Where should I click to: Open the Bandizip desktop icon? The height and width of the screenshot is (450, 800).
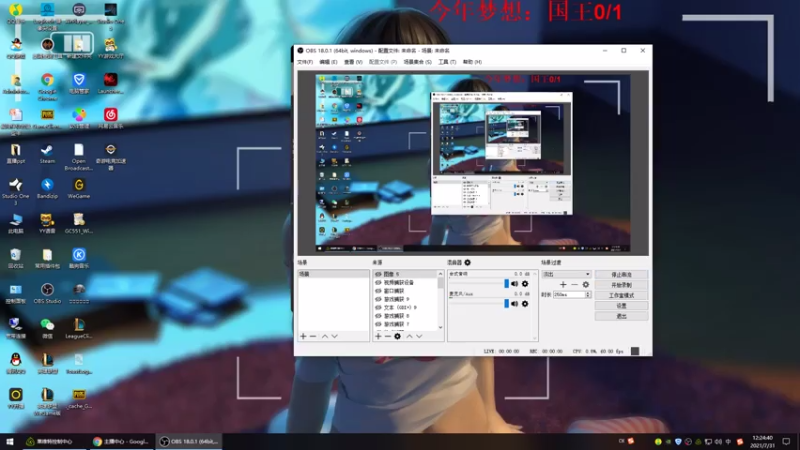(x=47, y=188)
